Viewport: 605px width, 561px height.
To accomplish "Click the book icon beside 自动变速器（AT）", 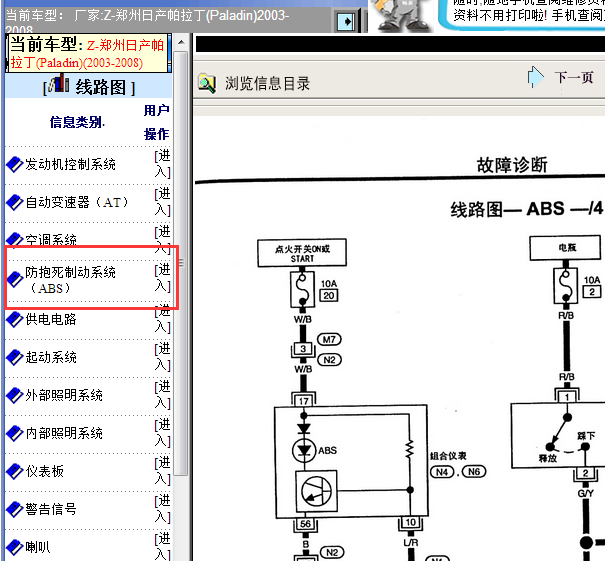I will point(15,203).
